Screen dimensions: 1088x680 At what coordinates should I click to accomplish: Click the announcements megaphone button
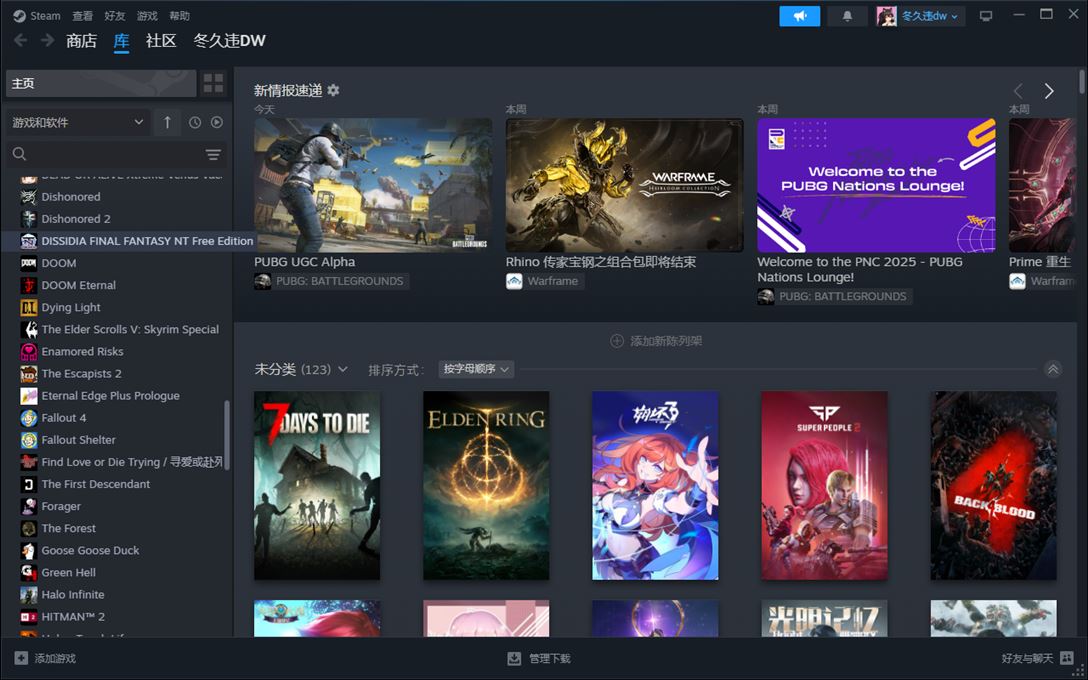[799, 16]
